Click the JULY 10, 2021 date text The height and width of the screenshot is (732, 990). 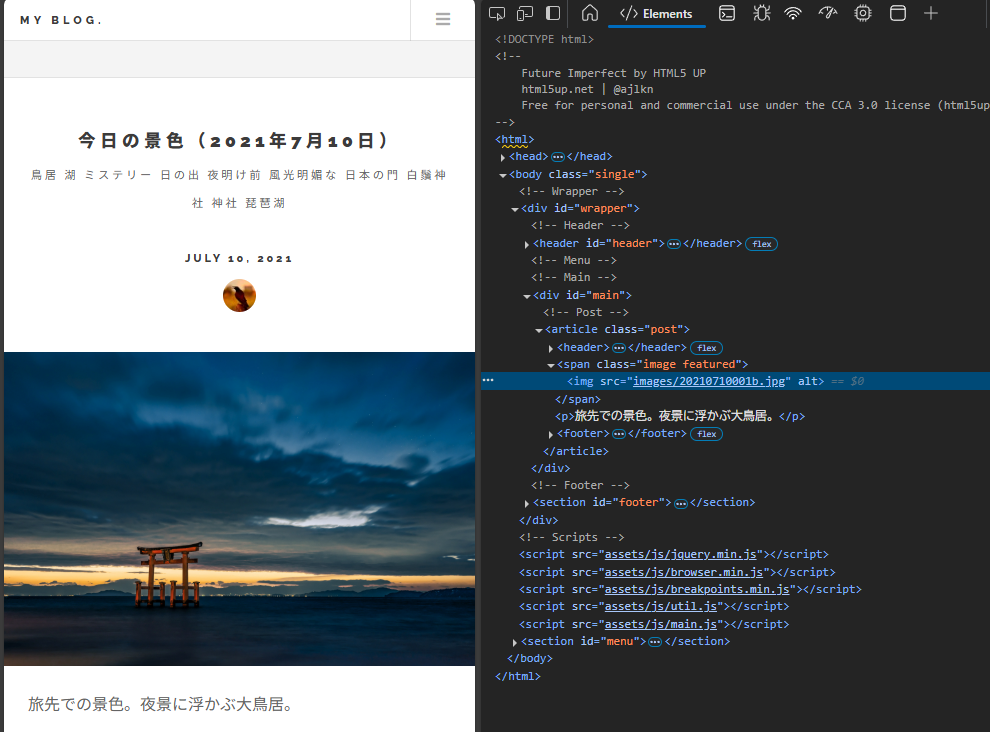coord(239,258)
